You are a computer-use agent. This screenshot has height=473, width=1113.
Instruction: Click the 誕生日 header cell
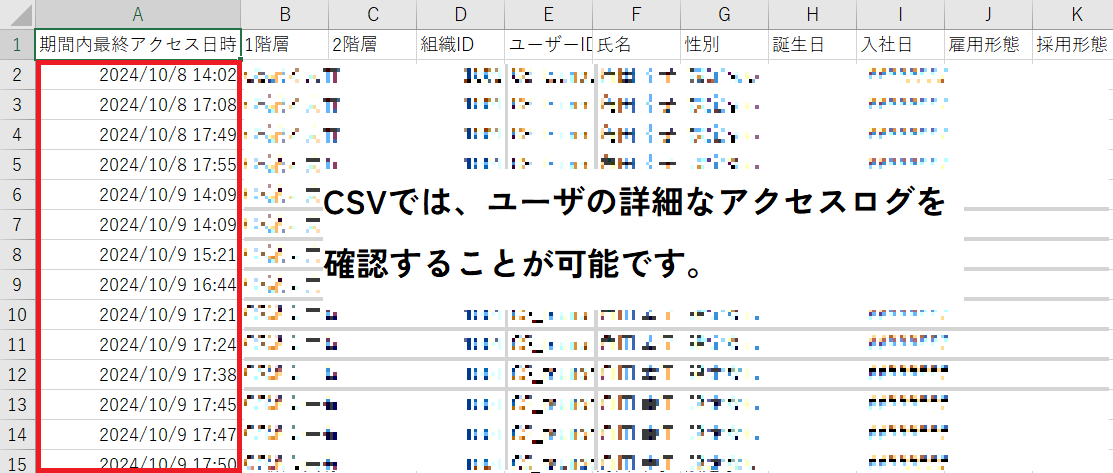point(813,45)
